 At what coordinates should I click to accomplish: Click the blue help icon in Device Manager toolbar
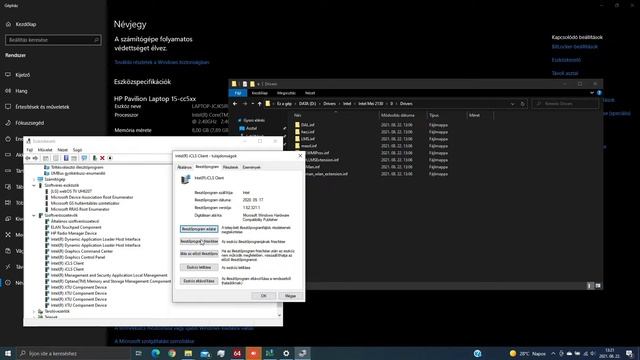[x=66, y=158]
